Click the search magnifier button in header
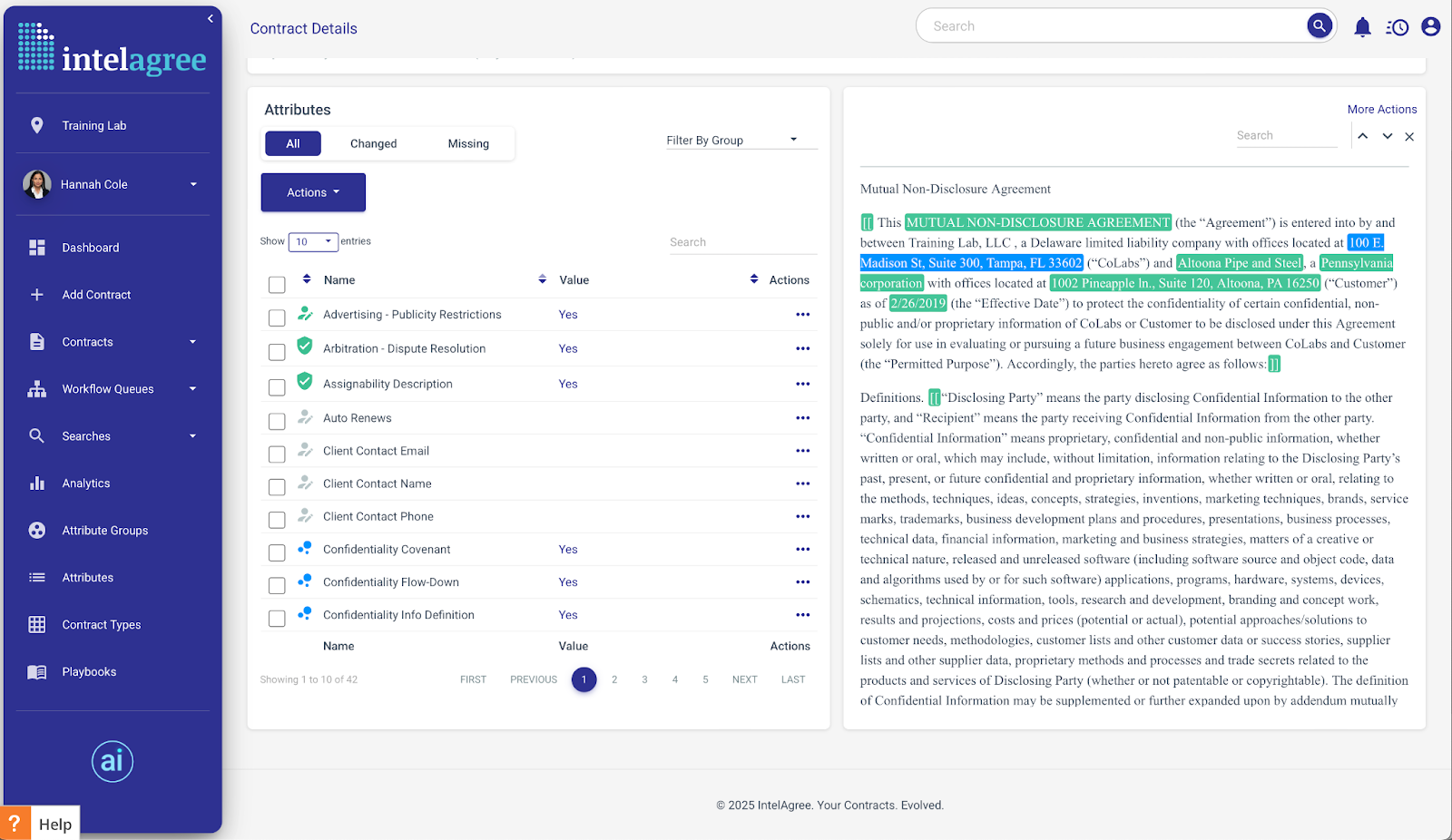This screenshot has width=1452, height=840. (x=1320, y=25)
